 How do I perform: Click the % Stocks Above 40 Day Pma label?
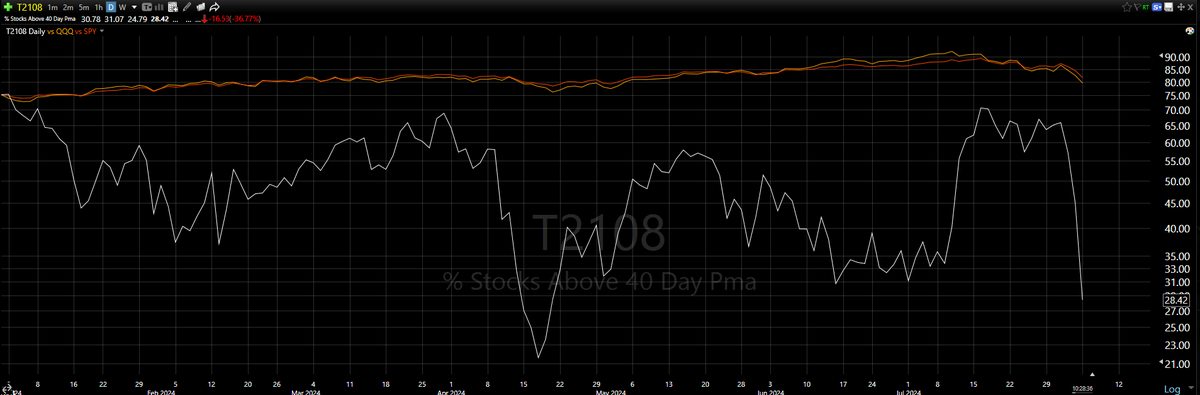tap(40, 19)
